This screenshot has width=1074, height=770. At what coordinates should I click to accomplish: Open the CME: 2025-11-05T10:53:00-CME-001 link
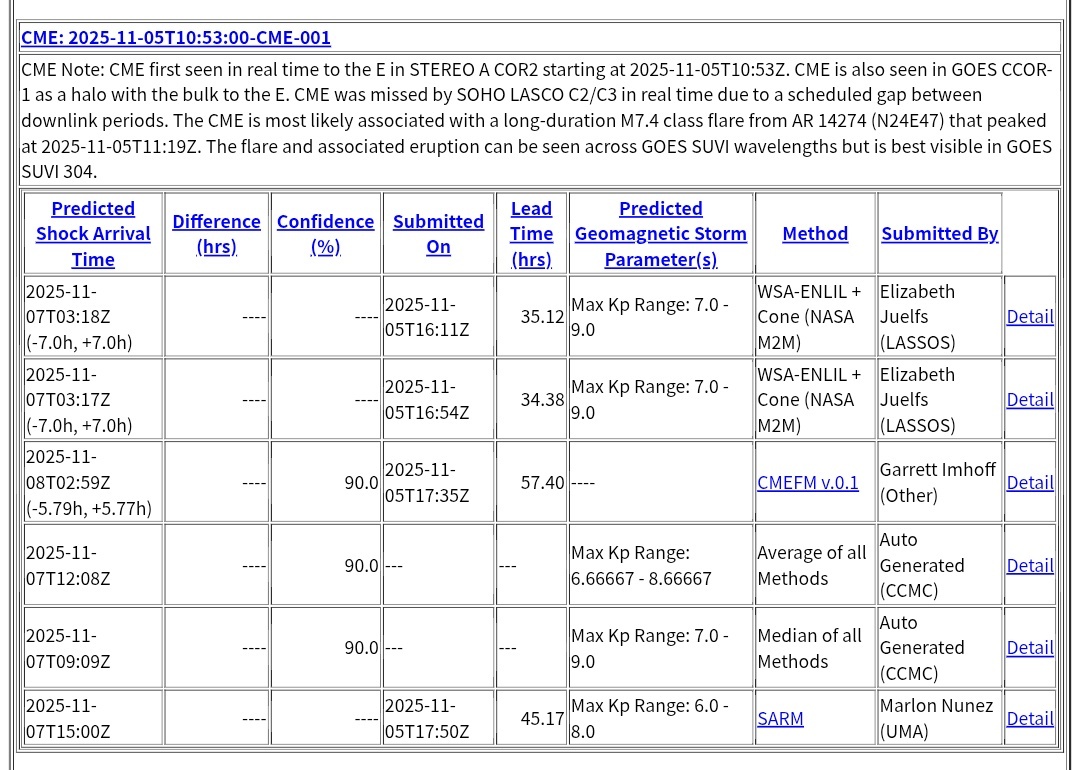tap(175, 37)
